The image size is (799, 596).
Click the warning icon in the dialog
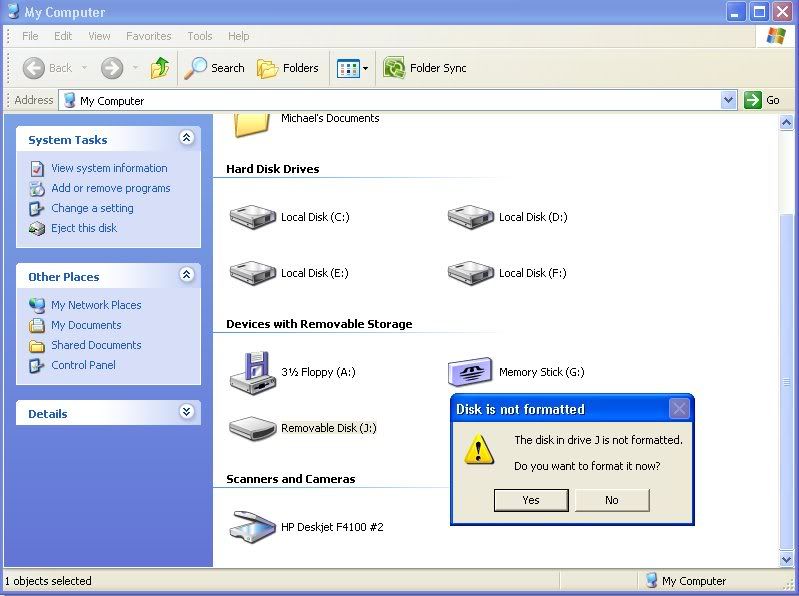[479, 449]
